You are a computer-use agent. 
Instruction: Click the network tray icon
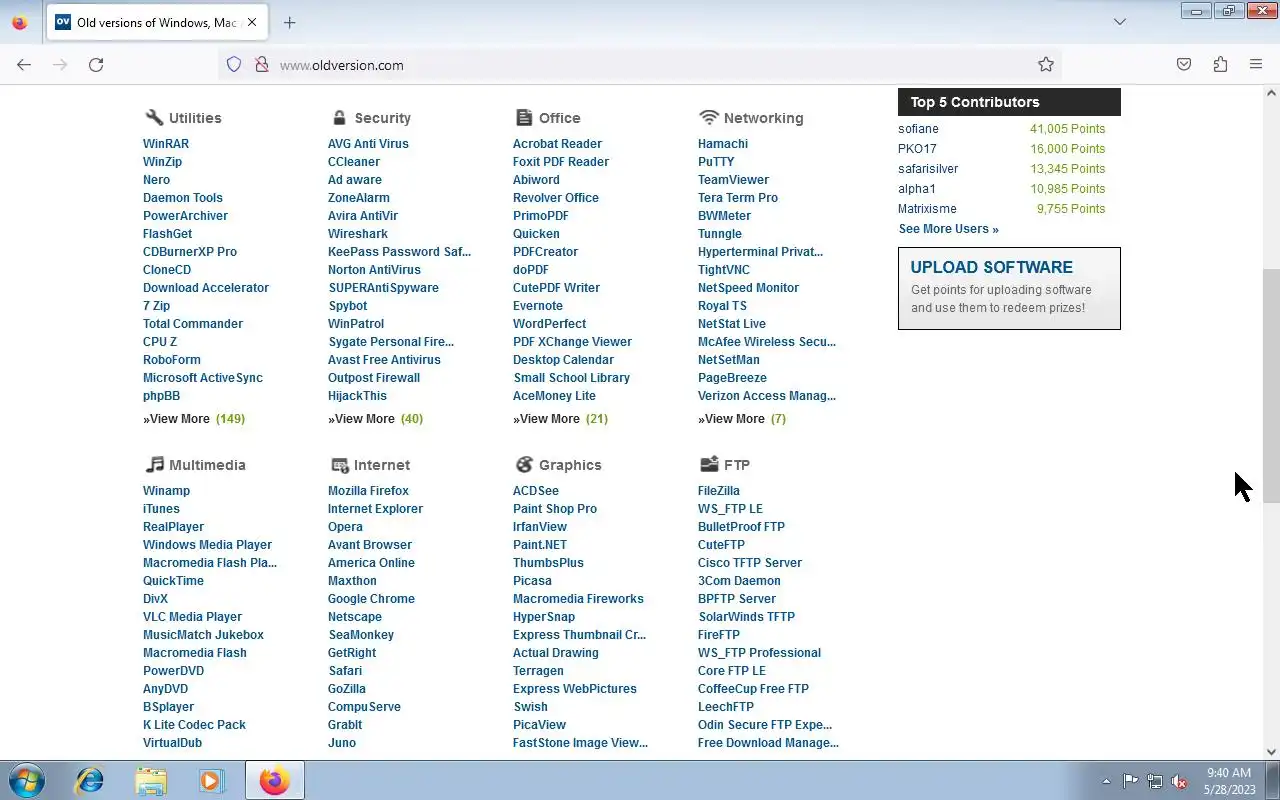coord(1155,781)
